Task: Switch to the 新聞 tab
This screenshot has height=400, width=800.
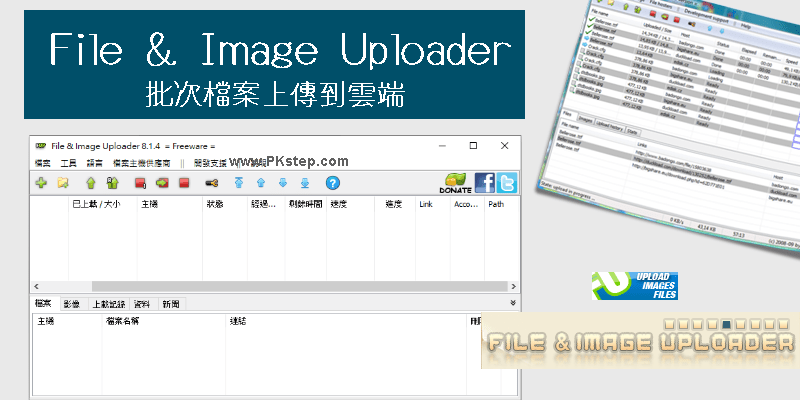Action: pos(171,304)
